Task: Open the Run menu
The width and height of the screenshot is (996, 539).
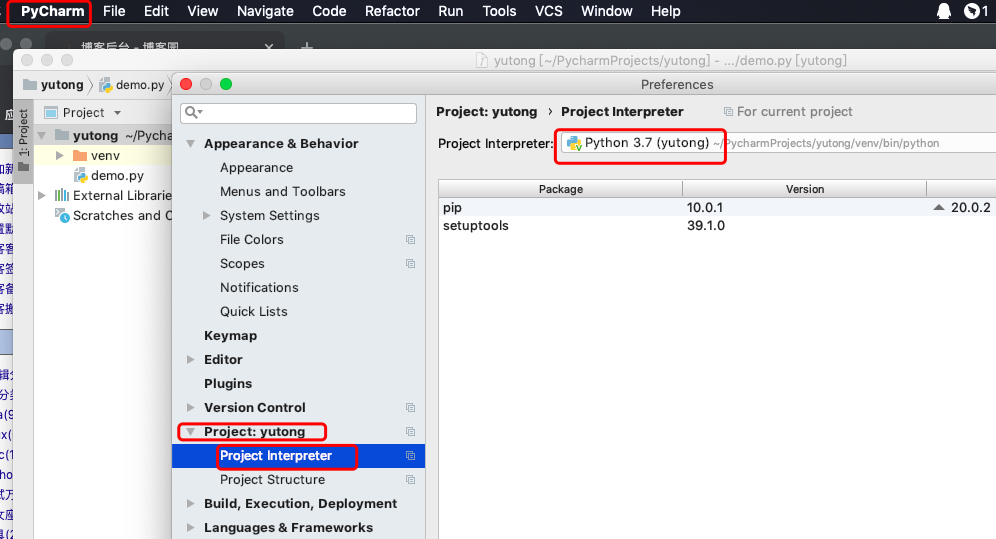Action: (x=450, y=11)
